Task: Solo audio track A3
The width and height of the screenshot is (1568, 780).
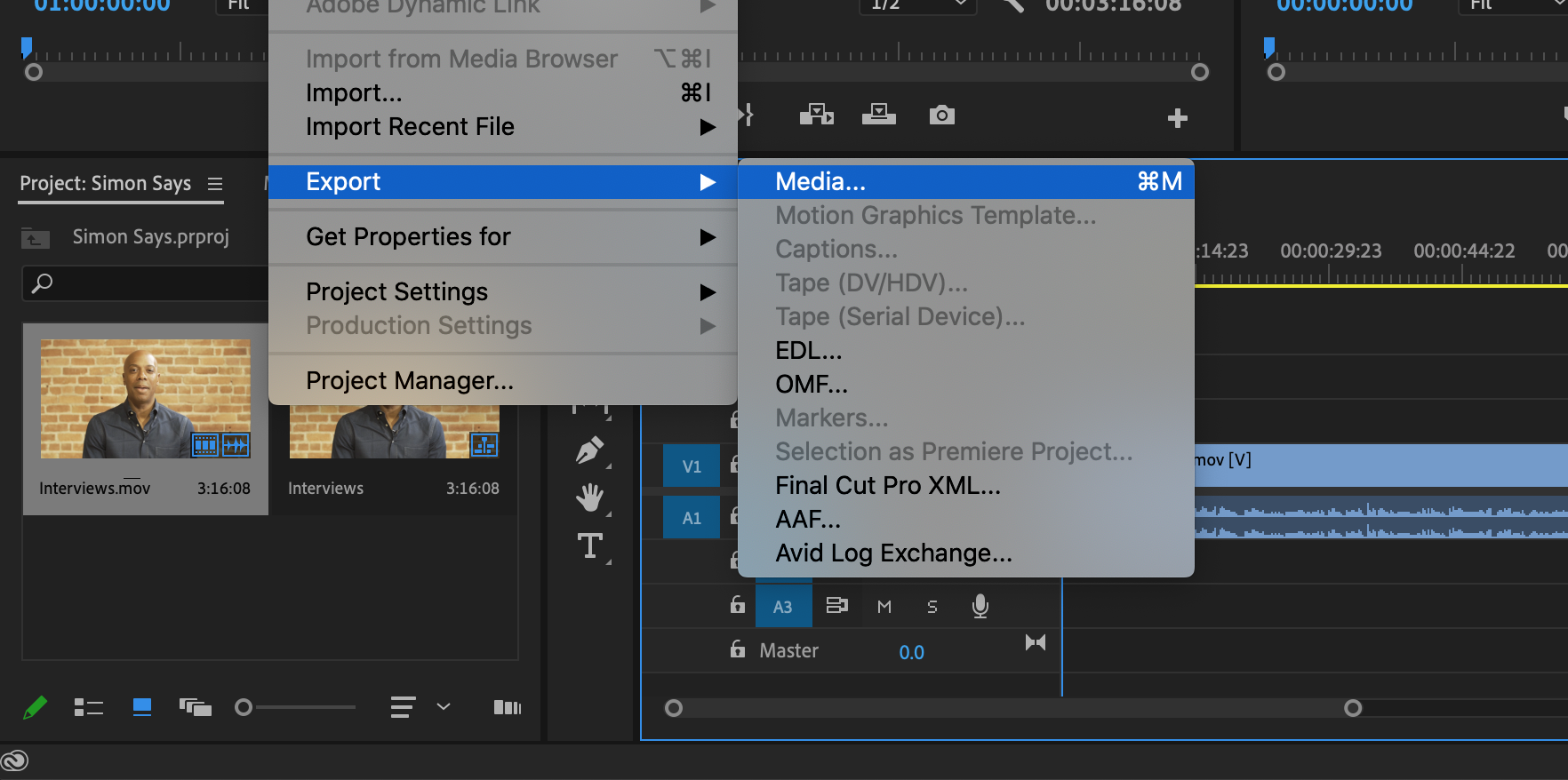Action: pos(932,607)
